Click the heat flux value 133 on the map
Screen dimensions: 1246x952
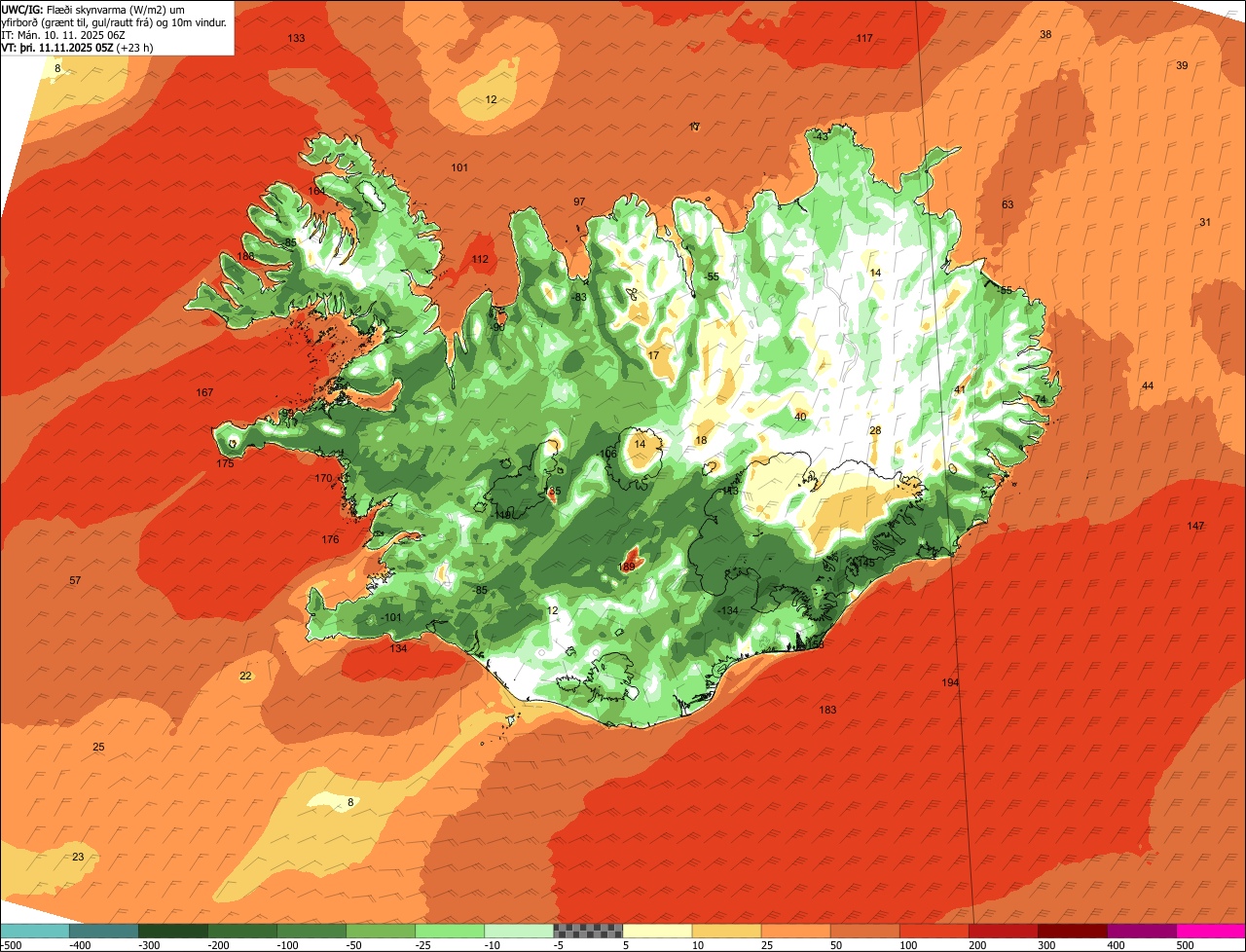pos(296,38)
